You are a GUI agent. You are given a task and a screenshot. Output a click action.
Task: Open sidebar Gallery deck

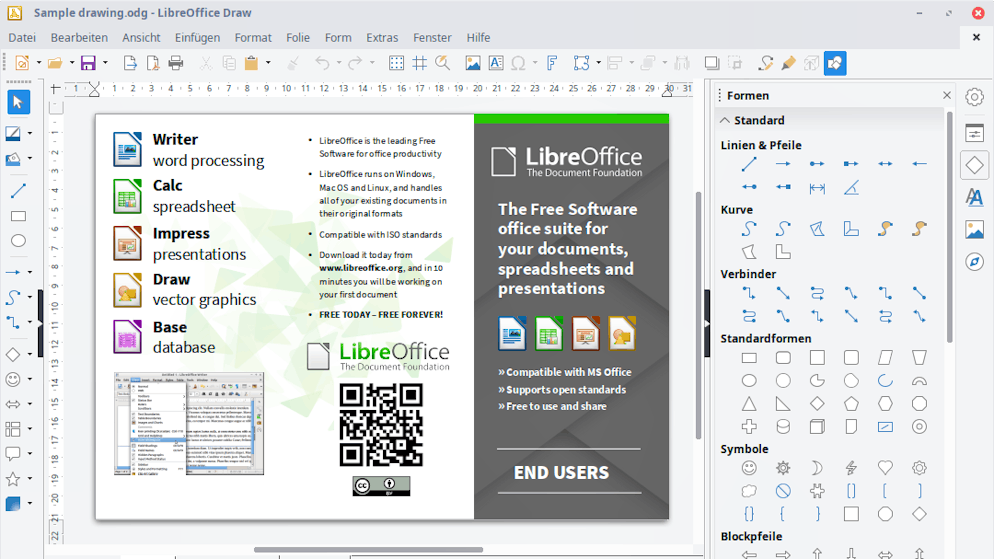point(974,229)
